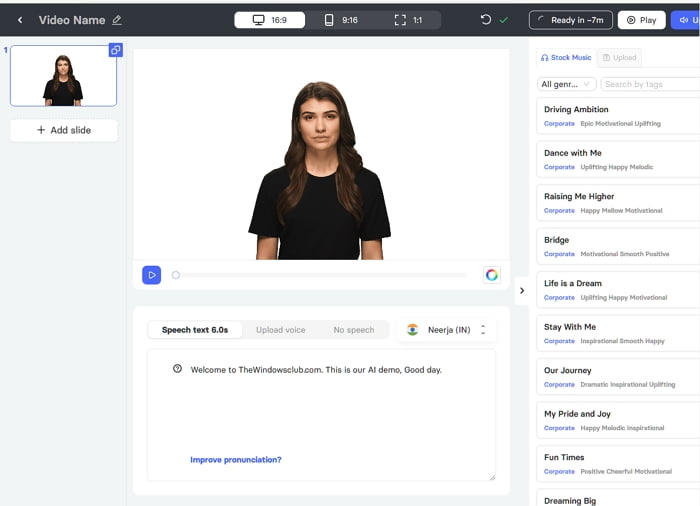This screenshot has width=700, height=506.
Task: Switch to Speech text tab
Action: [195, 330]
